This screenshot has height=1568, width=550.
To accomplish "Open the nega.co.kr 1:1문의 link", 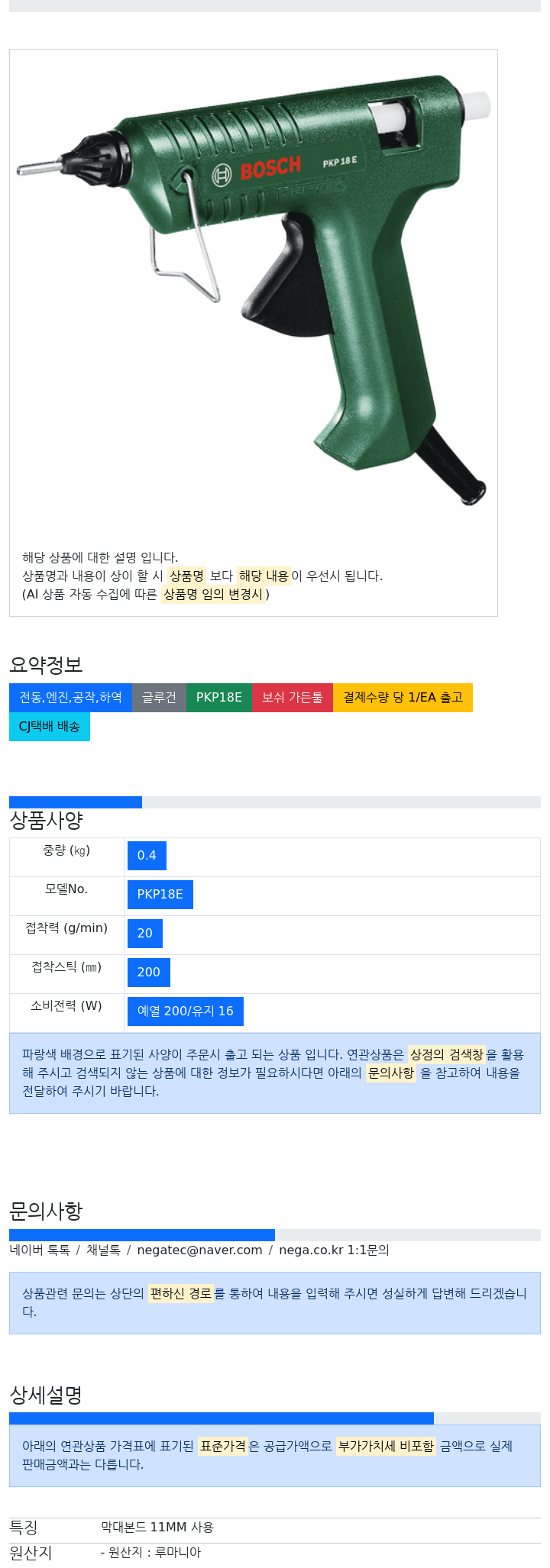I will [x=334, y=1250].
